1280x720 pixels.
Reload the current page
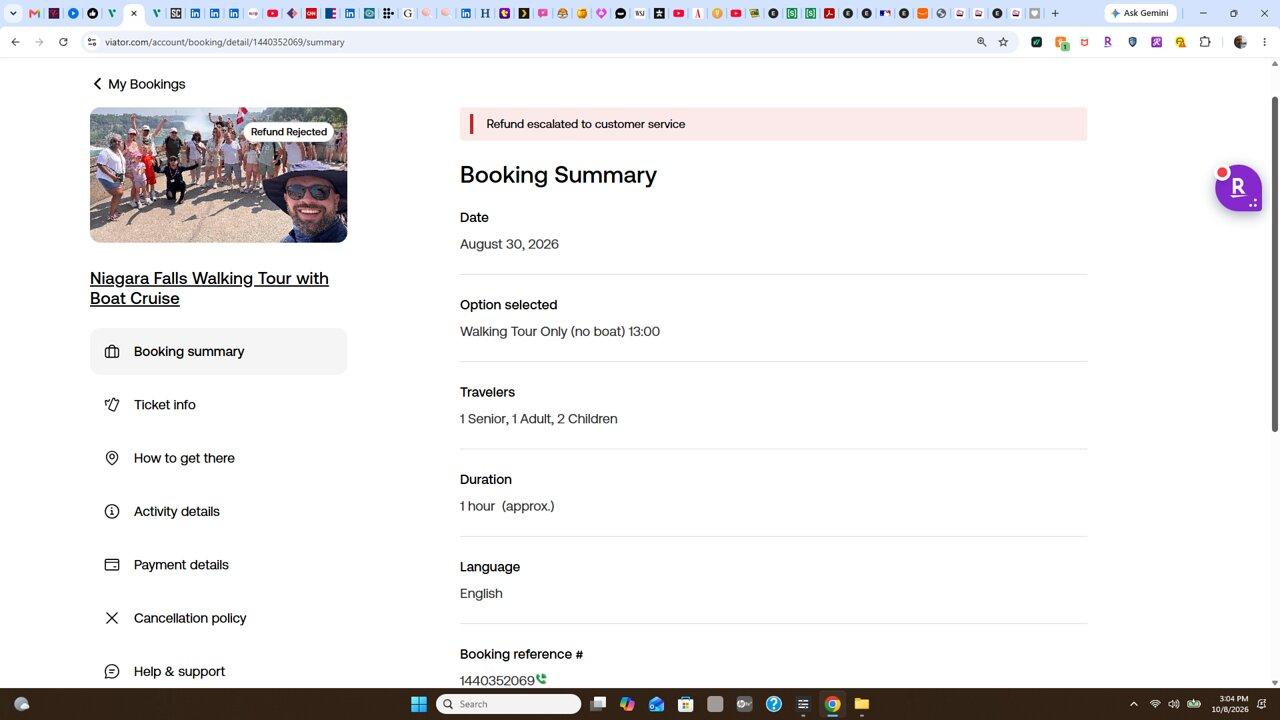pyautogui.click(x=63, y=42)
